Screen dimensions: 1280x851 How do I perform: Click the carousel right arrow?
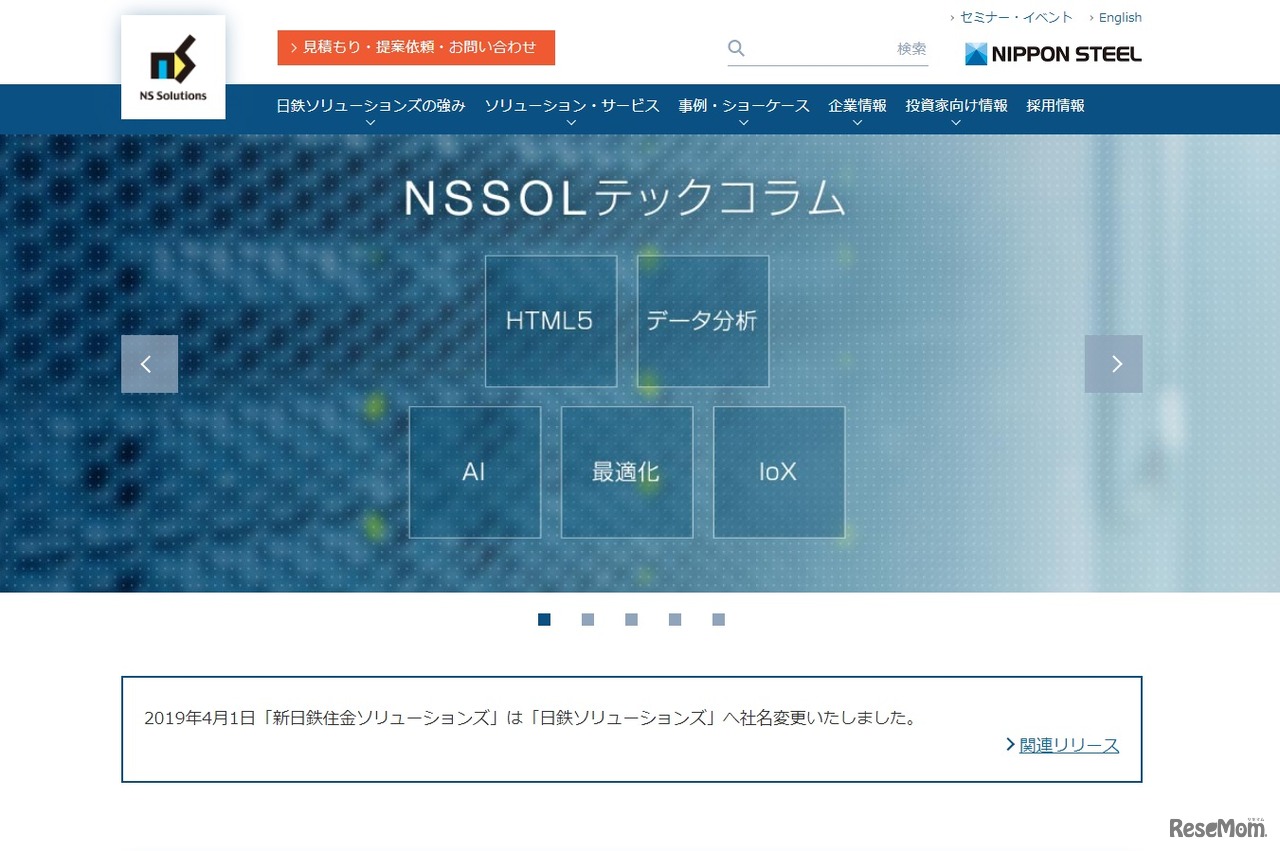click(x=1113, y=363)
